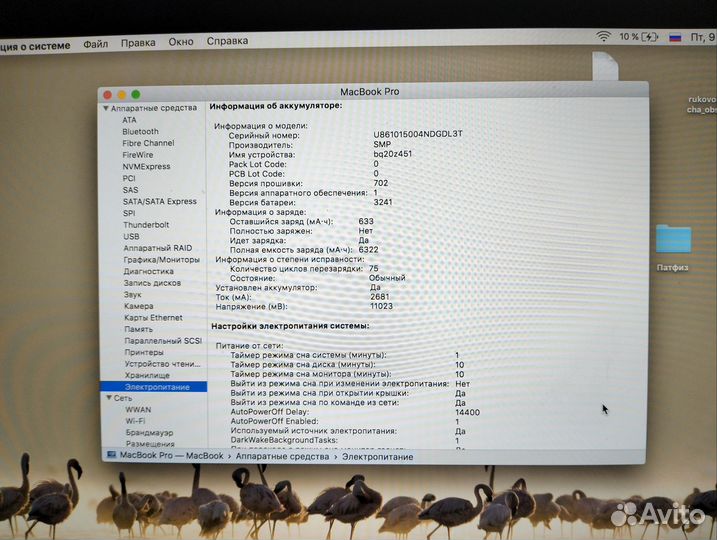Click MacBook Pro — MacBook in path bar

pyautogui.click(x=171, y=455)
